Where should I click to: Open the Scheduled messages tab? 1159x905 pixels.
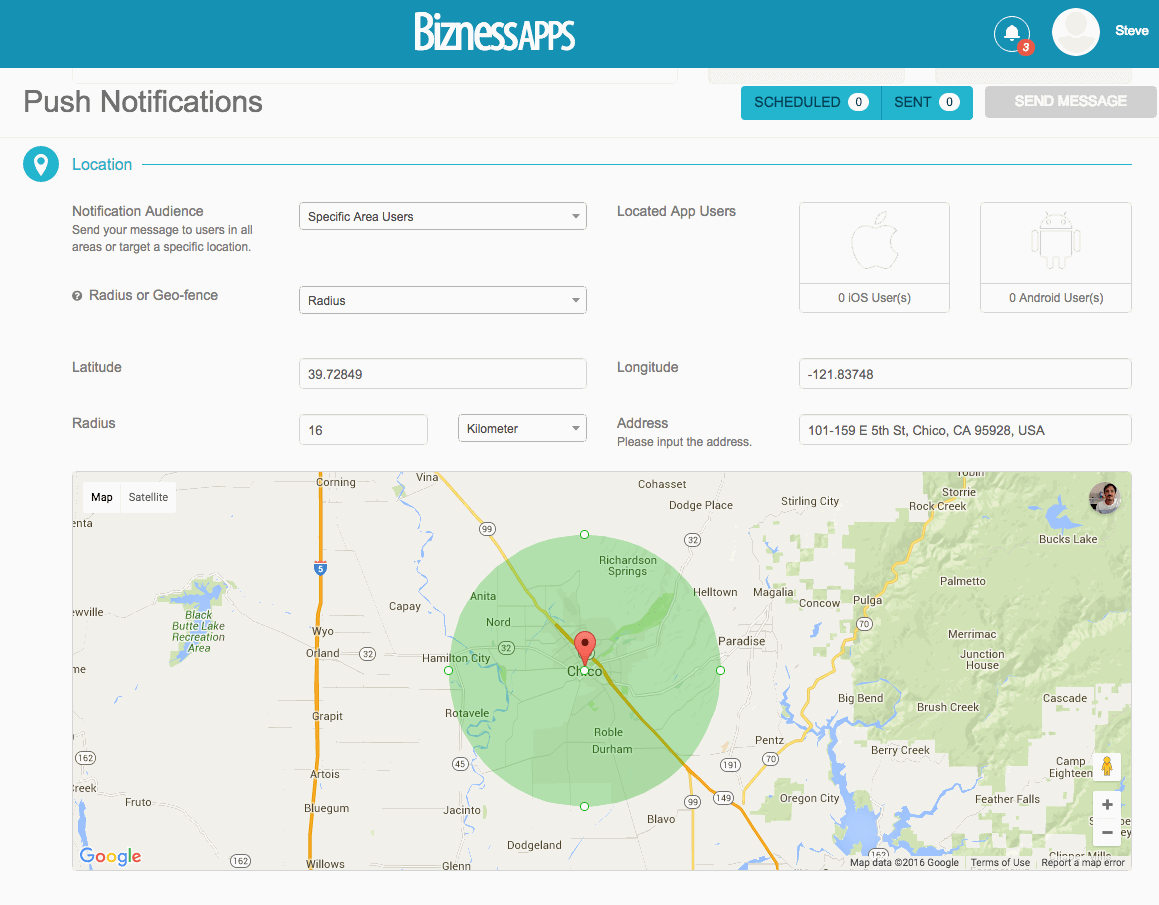tap(811, 102)
